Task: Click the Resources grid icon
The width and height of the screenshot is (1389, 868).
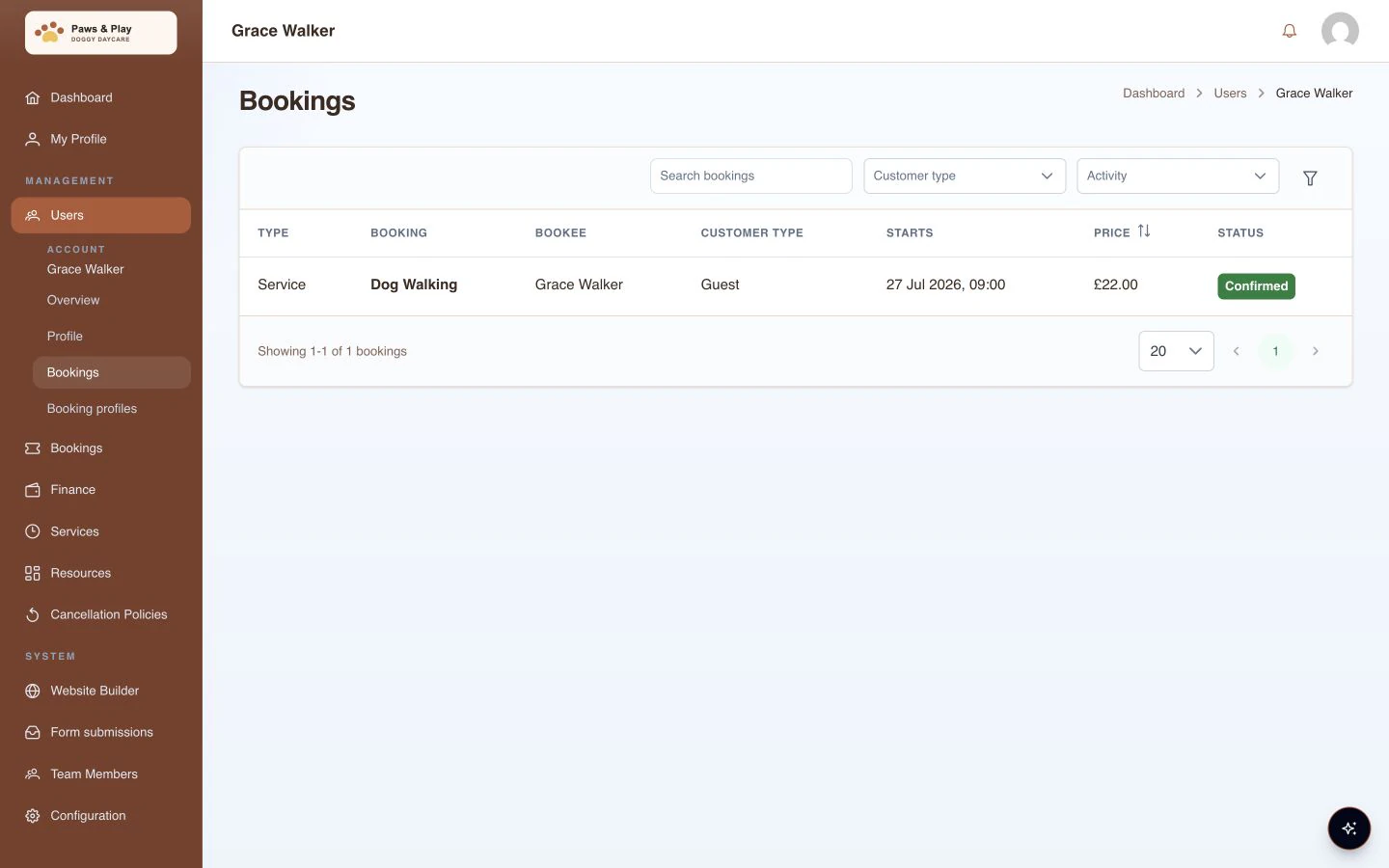Action: point(33,573)
